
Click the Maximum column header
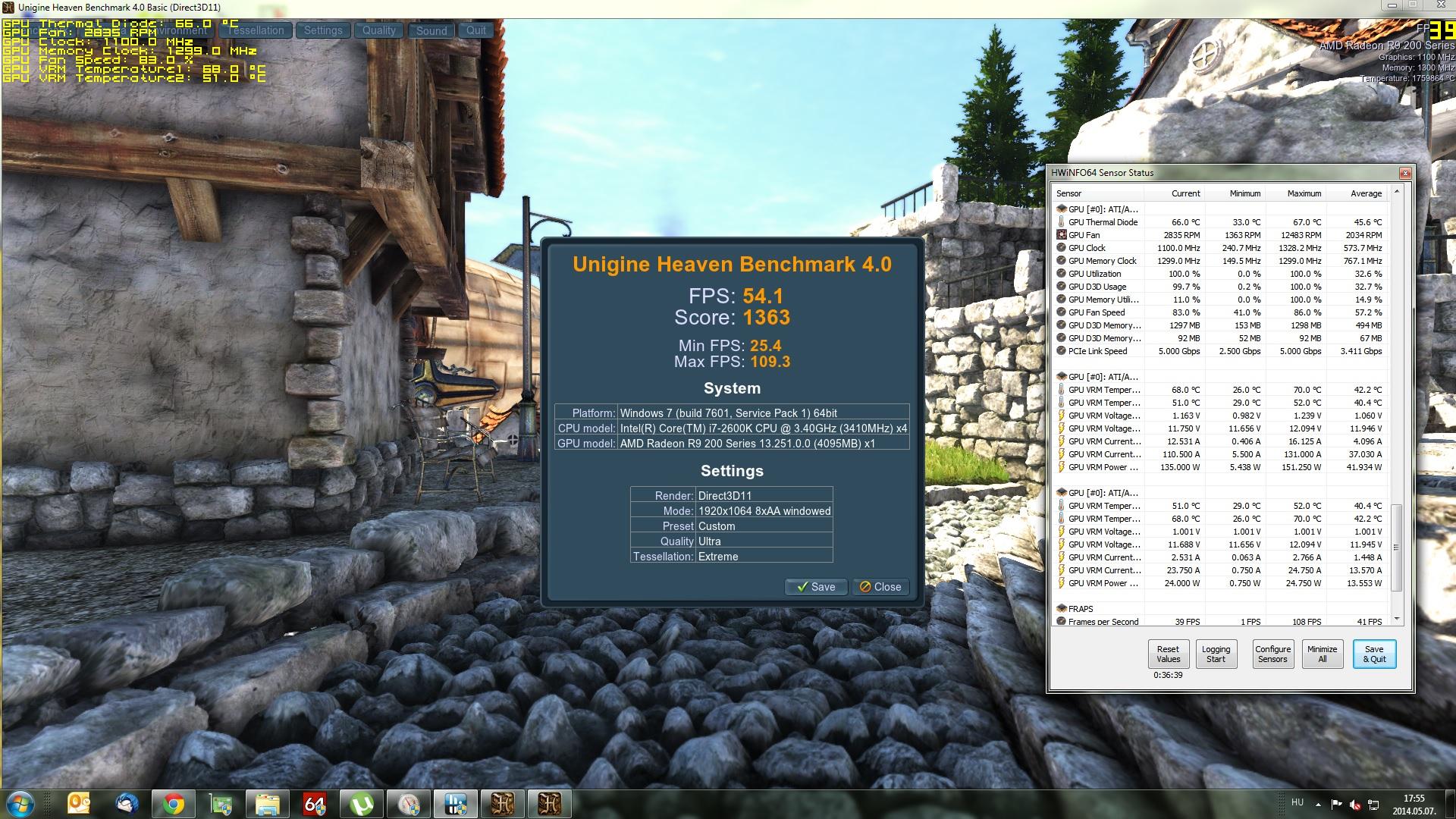pyautogui.click(x=1295, y=193)
